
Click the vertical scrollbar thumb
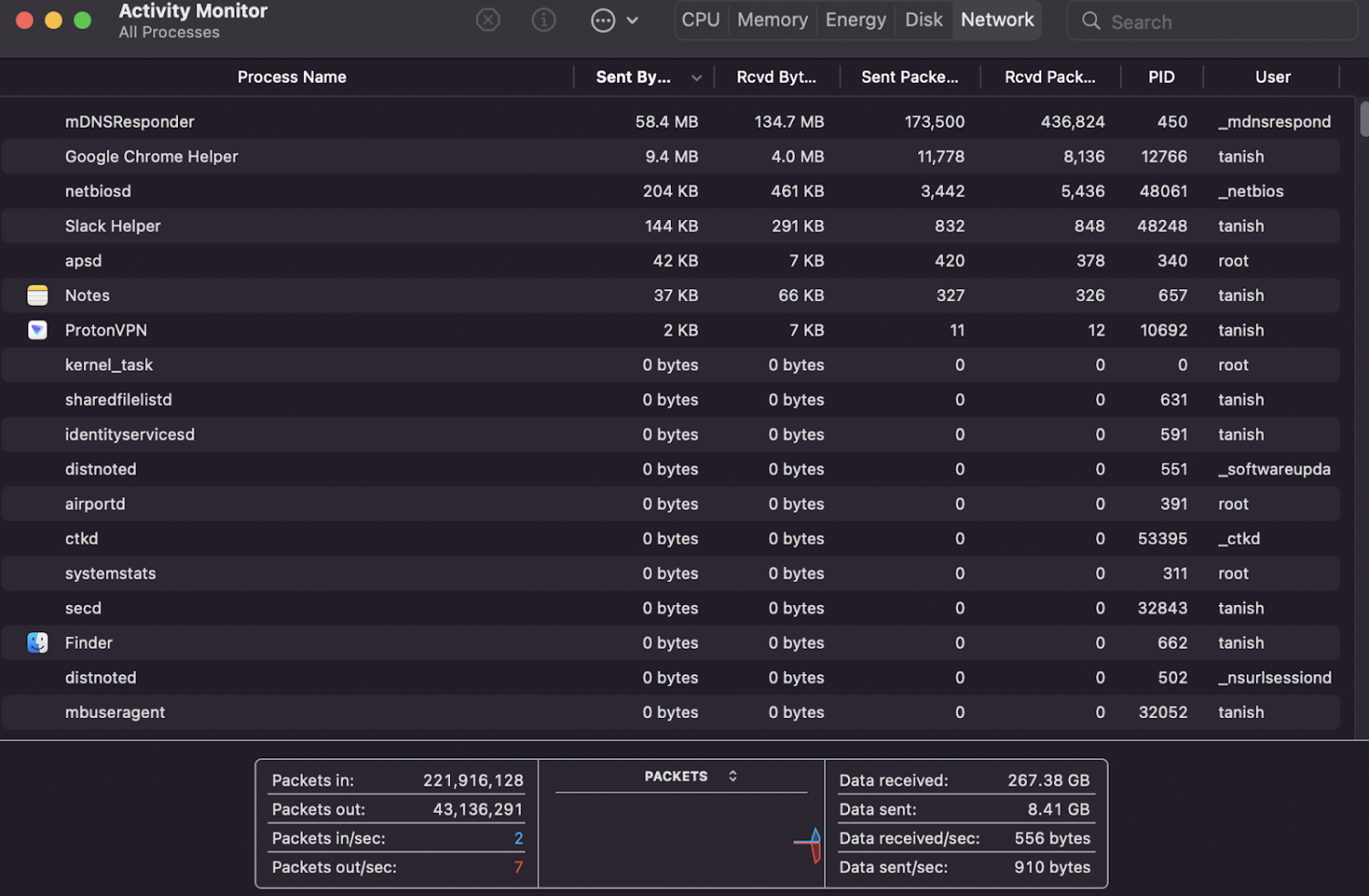coord(1364,120)
